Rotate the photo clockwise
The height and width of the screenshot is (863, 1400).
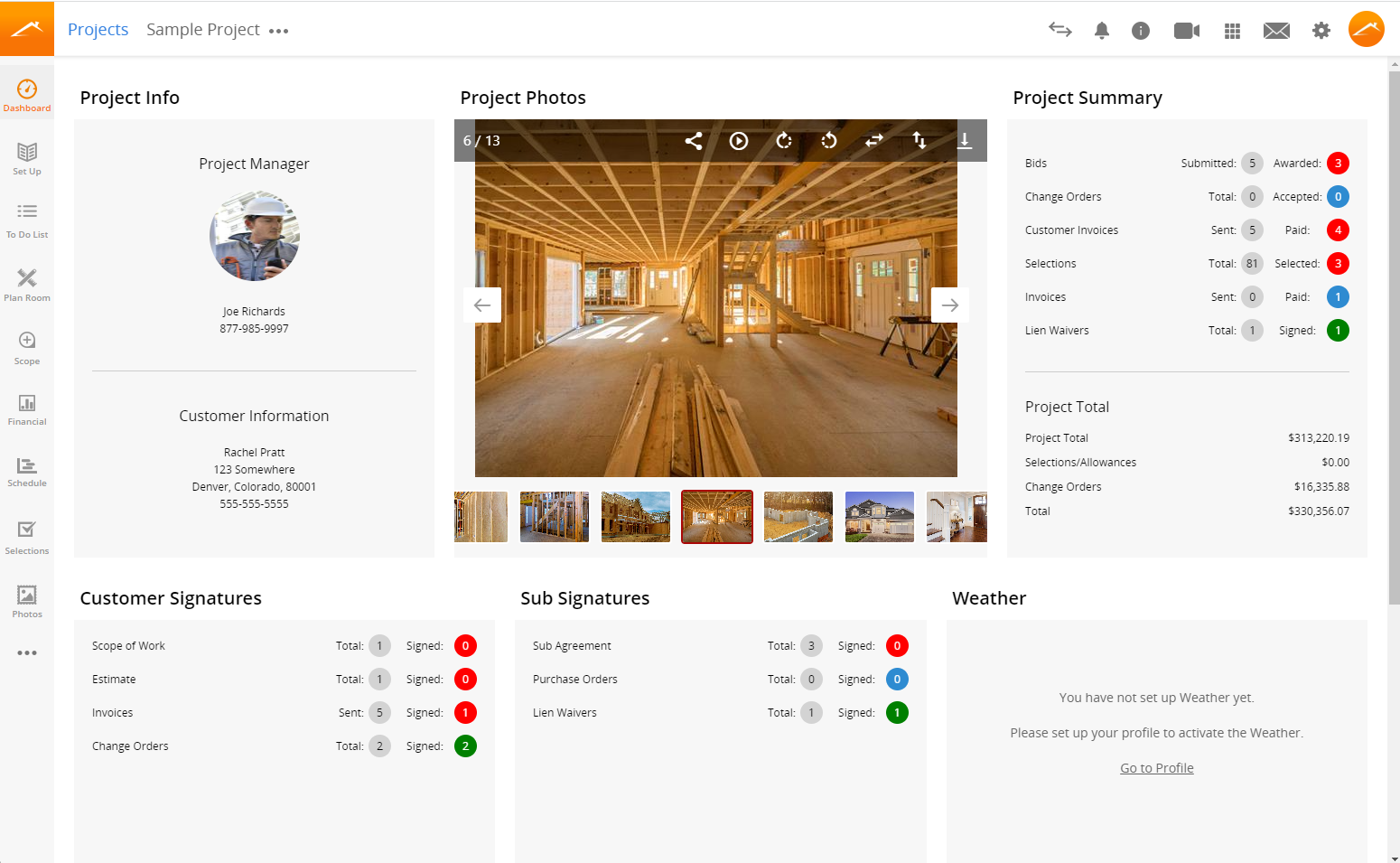tap(783, 141)
